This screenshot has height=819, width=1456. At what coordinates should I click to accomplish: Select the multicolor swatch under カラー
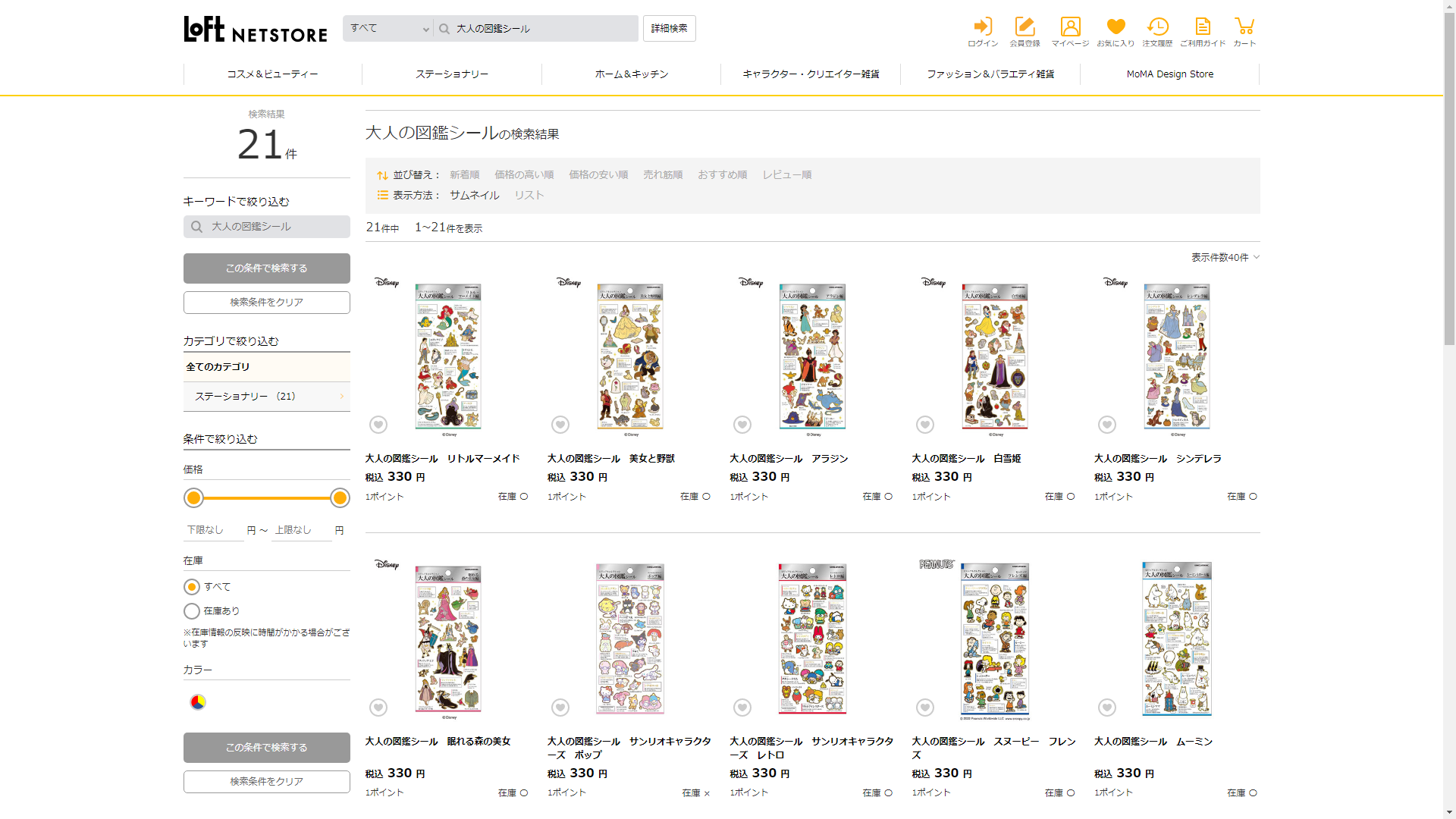[198, 702]
